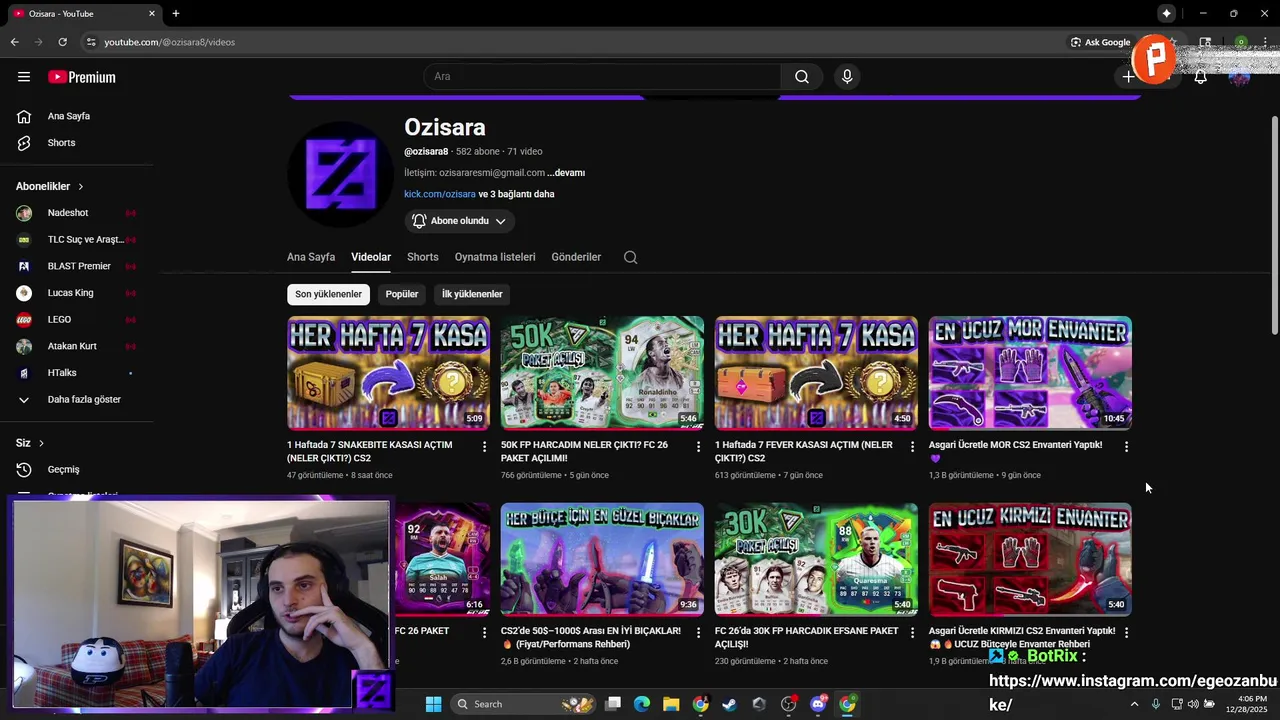Open options for 1 Haftada 7 FEVER video
The width and height of the screenshot is (1280, 720).
[912, 447]
